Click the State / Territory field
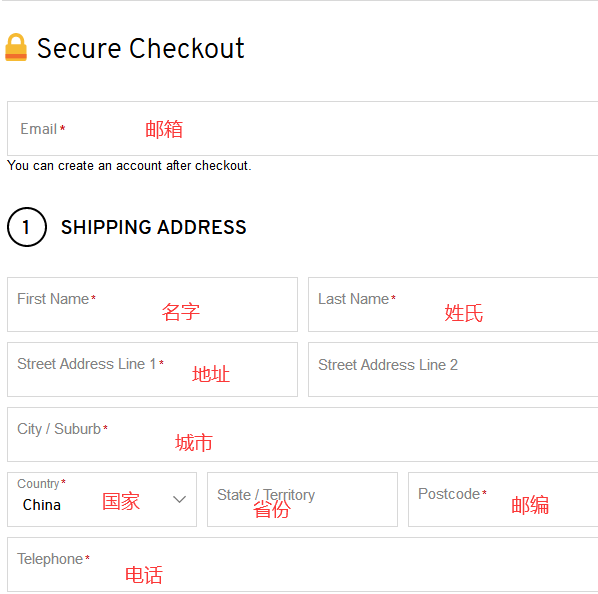598x594 pixels. point(302,499)
